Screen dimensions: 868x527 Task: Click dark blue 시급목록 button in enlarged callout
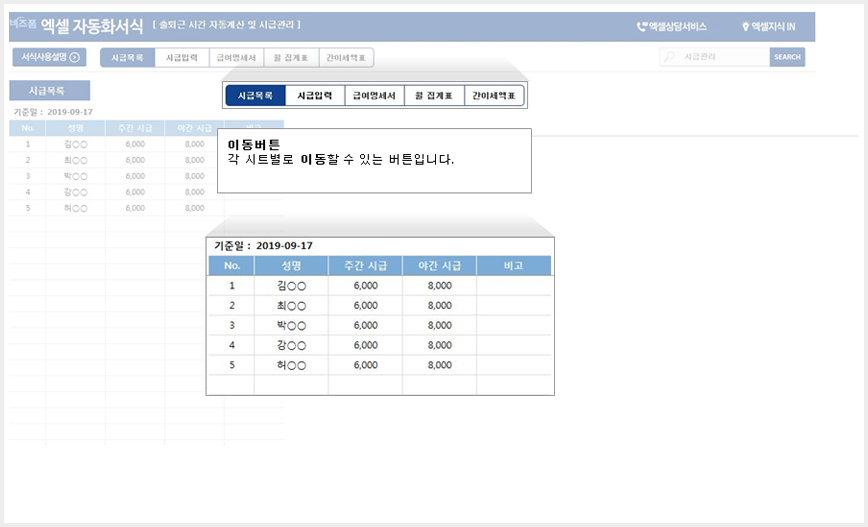click(x=255, y=95)
